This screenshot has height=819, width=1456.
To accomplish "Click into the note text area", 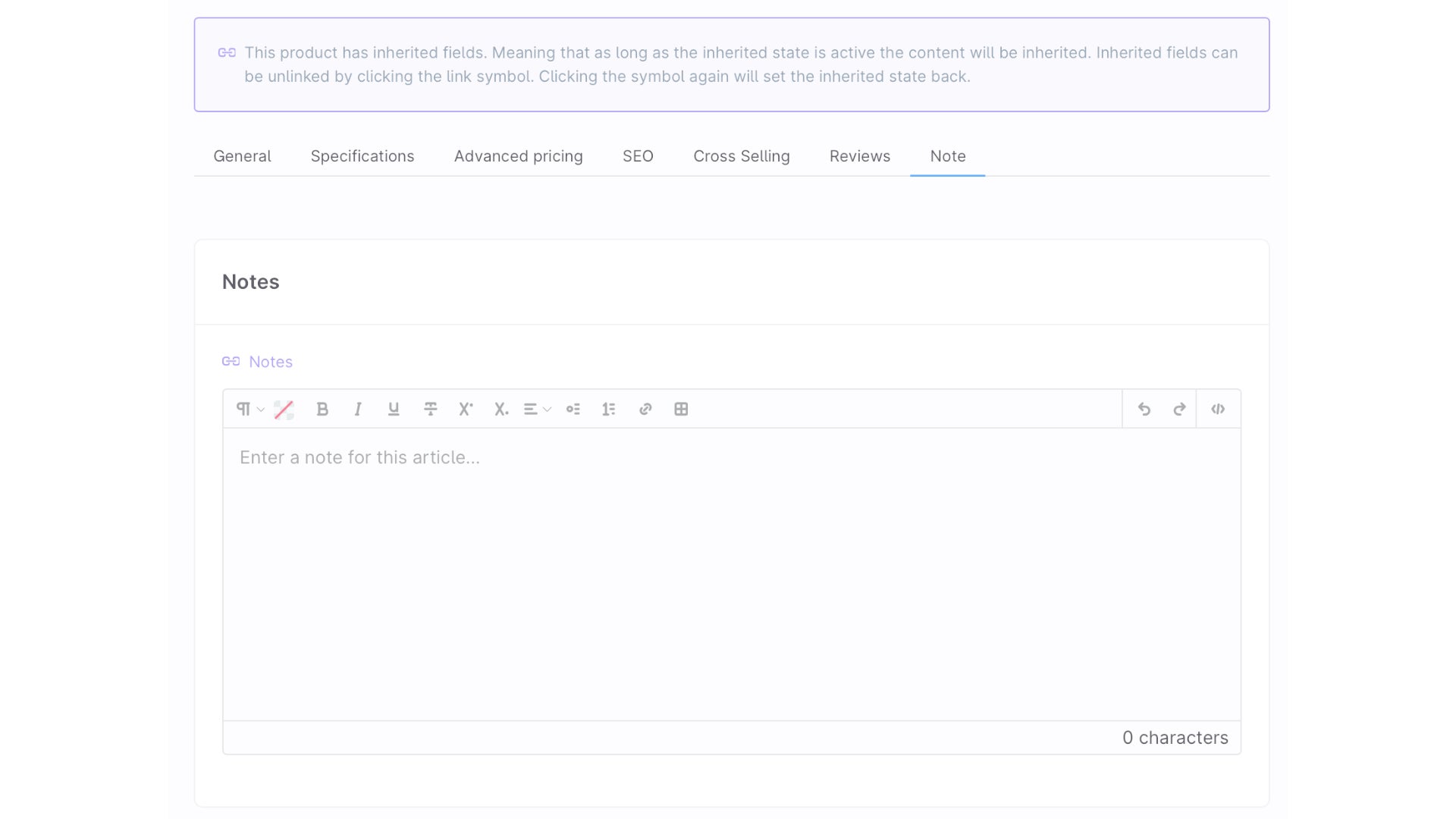I will pyautogui.click(x=732, y=574).
